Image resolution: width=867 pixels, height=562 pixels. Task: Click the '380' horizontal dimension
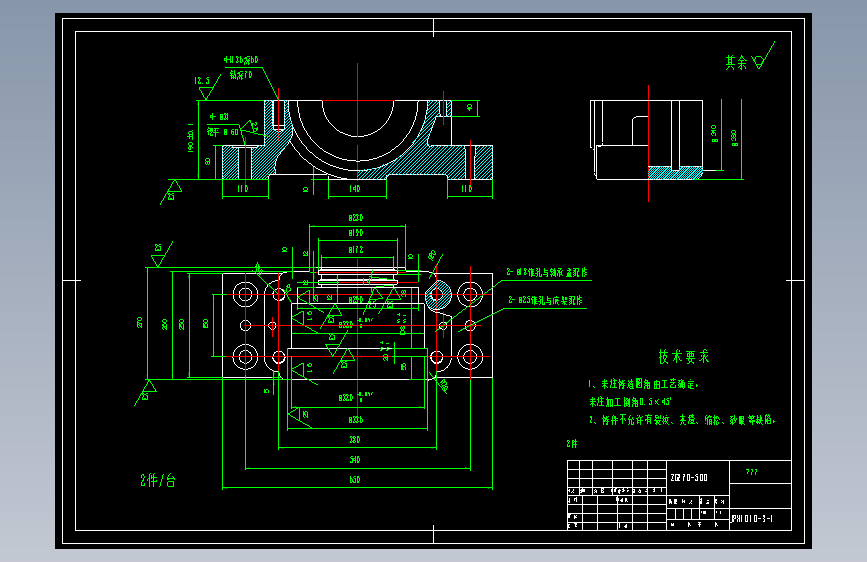point(355,440)
